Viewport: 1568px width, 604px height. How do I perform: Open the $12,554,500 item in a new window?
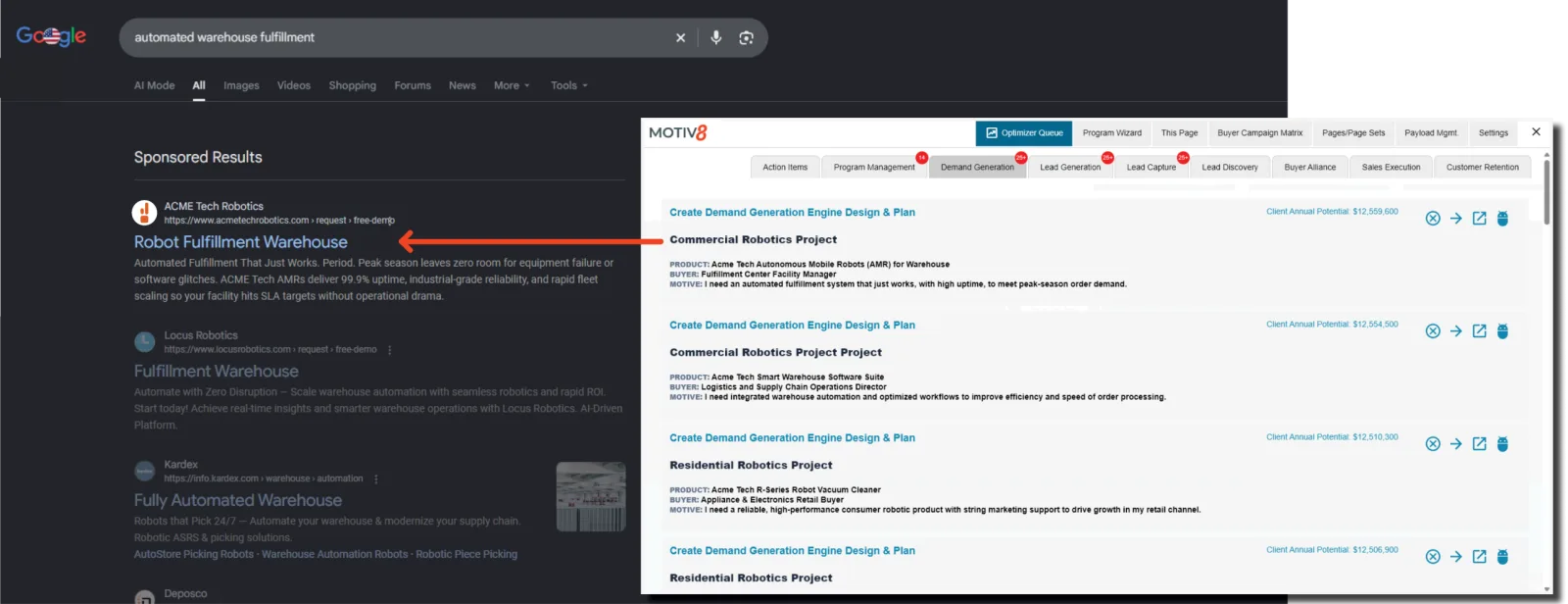tap(1480, 331)
